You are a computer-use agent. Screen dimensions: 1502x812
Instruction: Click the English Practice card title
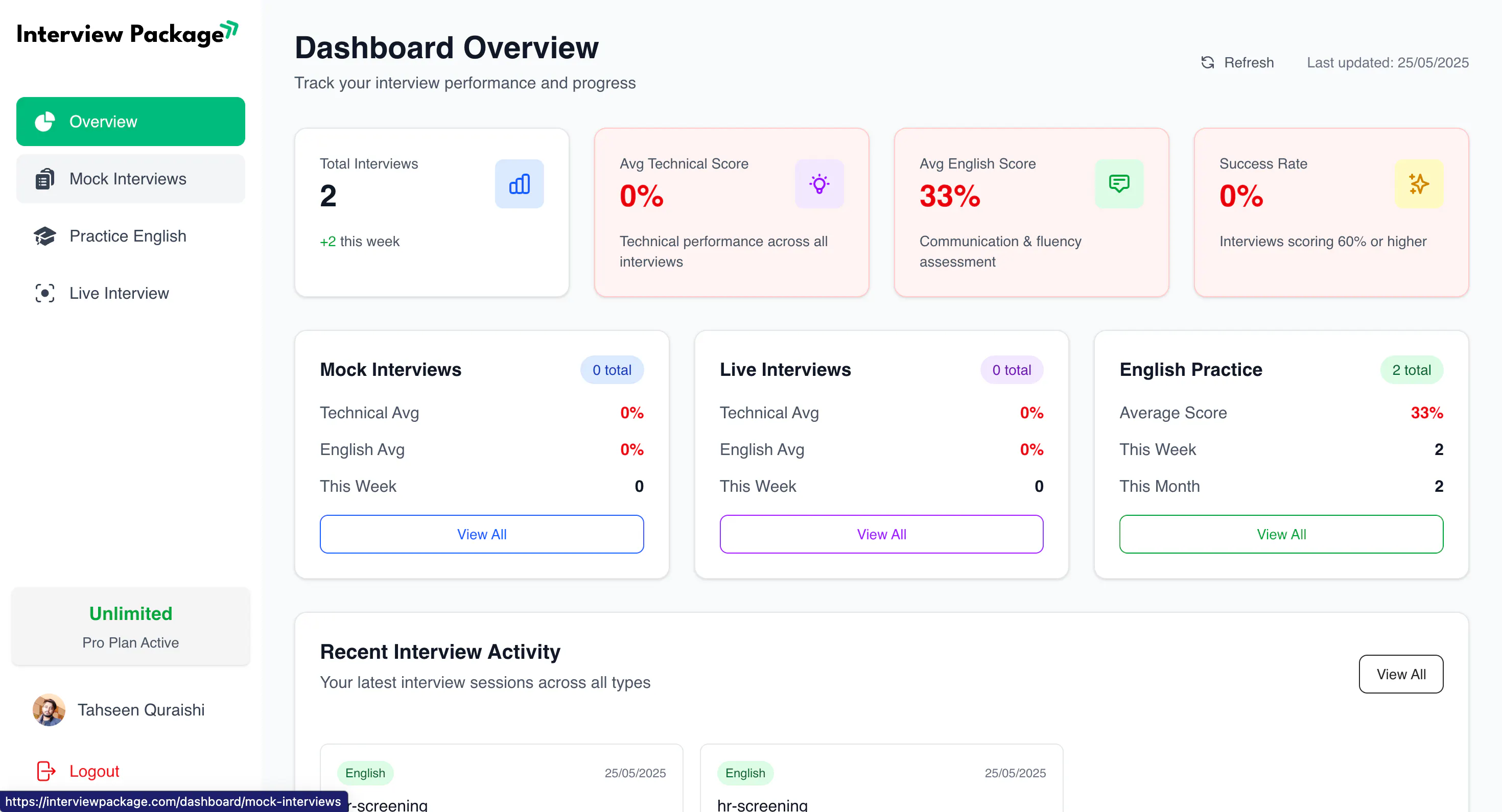coord(1191,370)
